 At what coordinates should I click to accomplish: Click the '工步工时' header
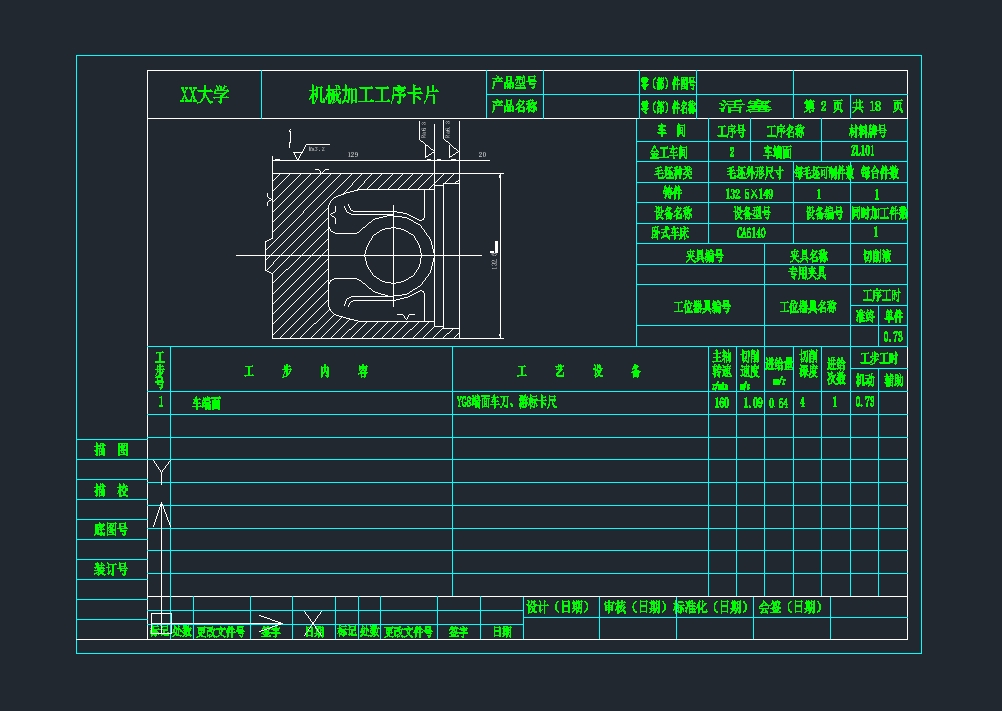click(x=879, y=358)
